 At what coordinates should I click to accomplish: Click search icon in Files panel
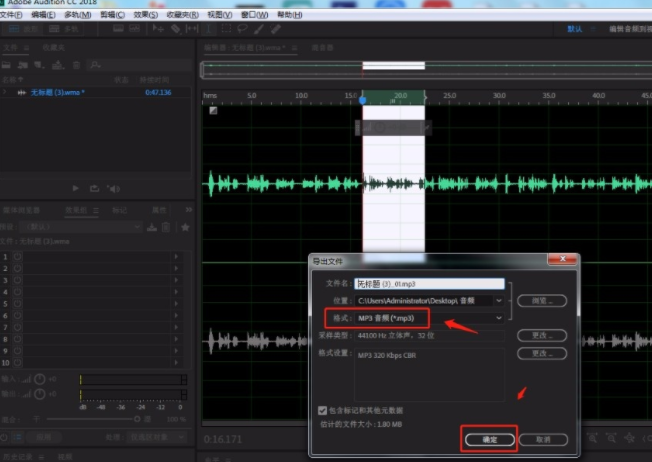(x=95, y=65)
